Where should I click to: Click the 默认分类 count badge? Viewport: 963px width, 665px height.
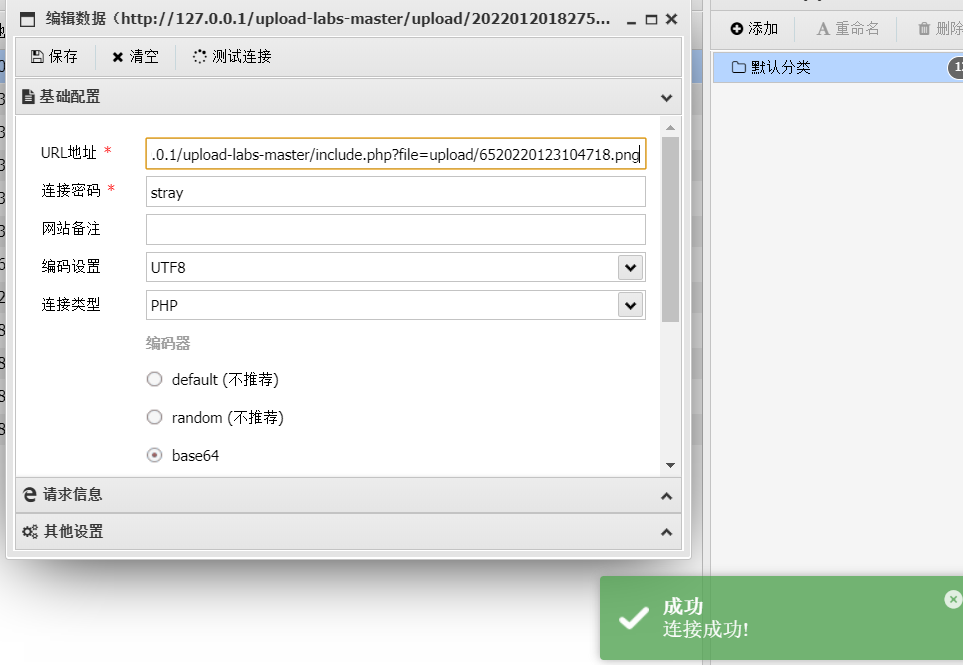click(956, 68)
